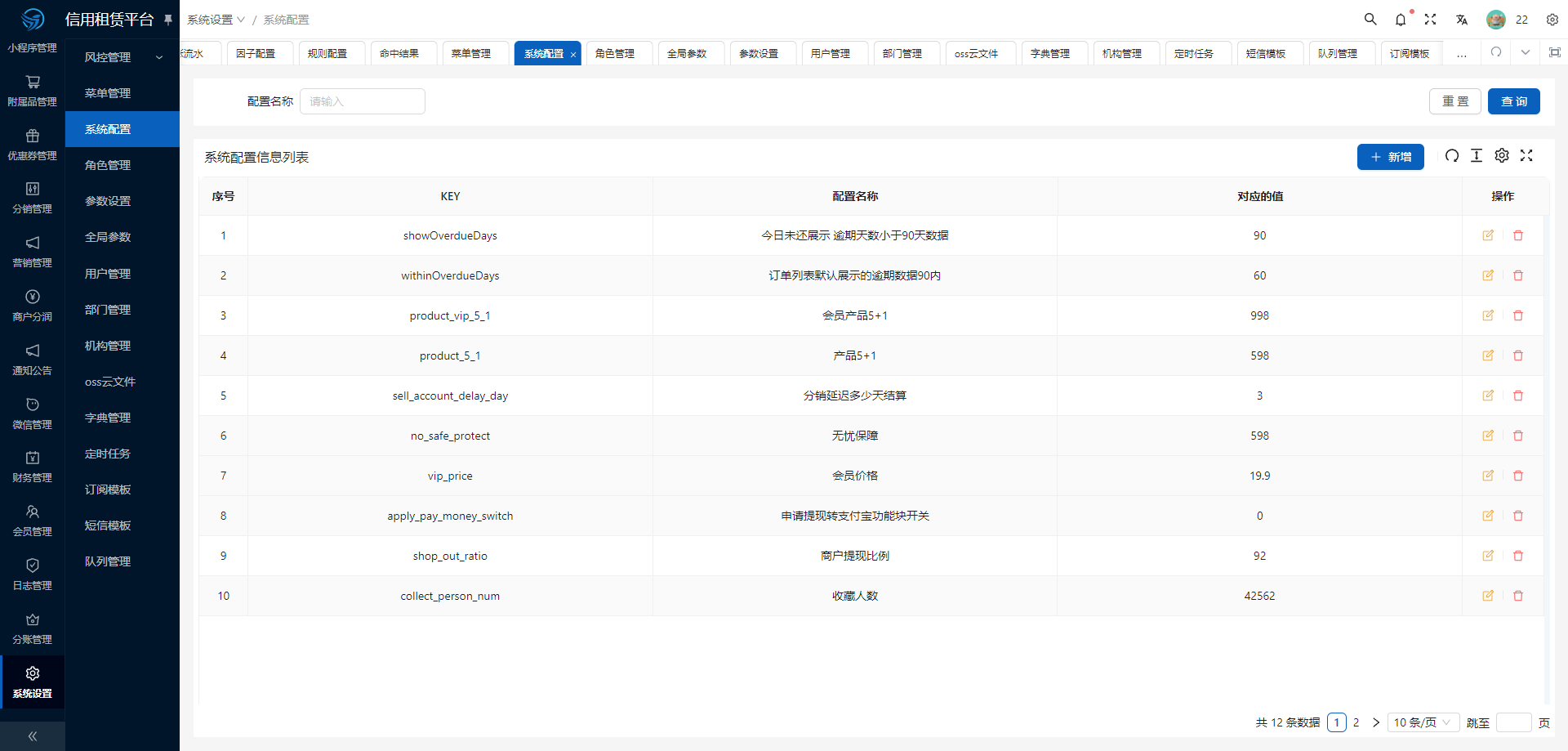
Task: Click the 会员价格 config name cell
Action: 855,476
